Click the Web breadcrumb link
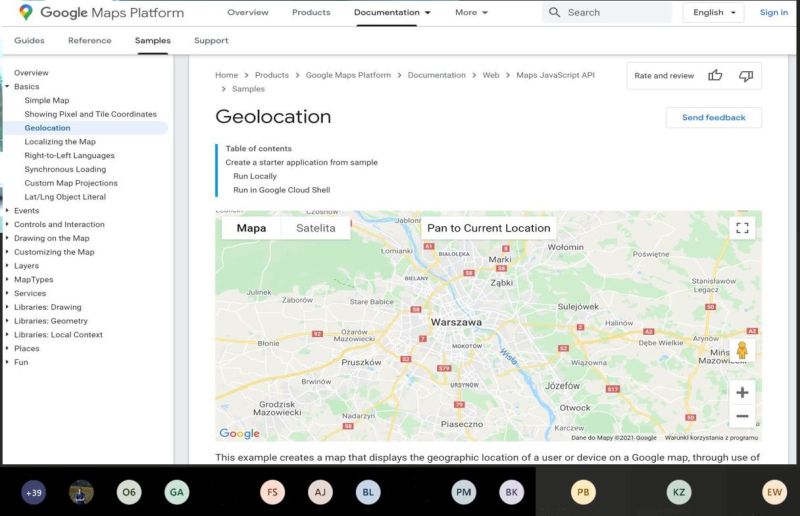This screenshot has width=800, height=516. pos(491,75)
